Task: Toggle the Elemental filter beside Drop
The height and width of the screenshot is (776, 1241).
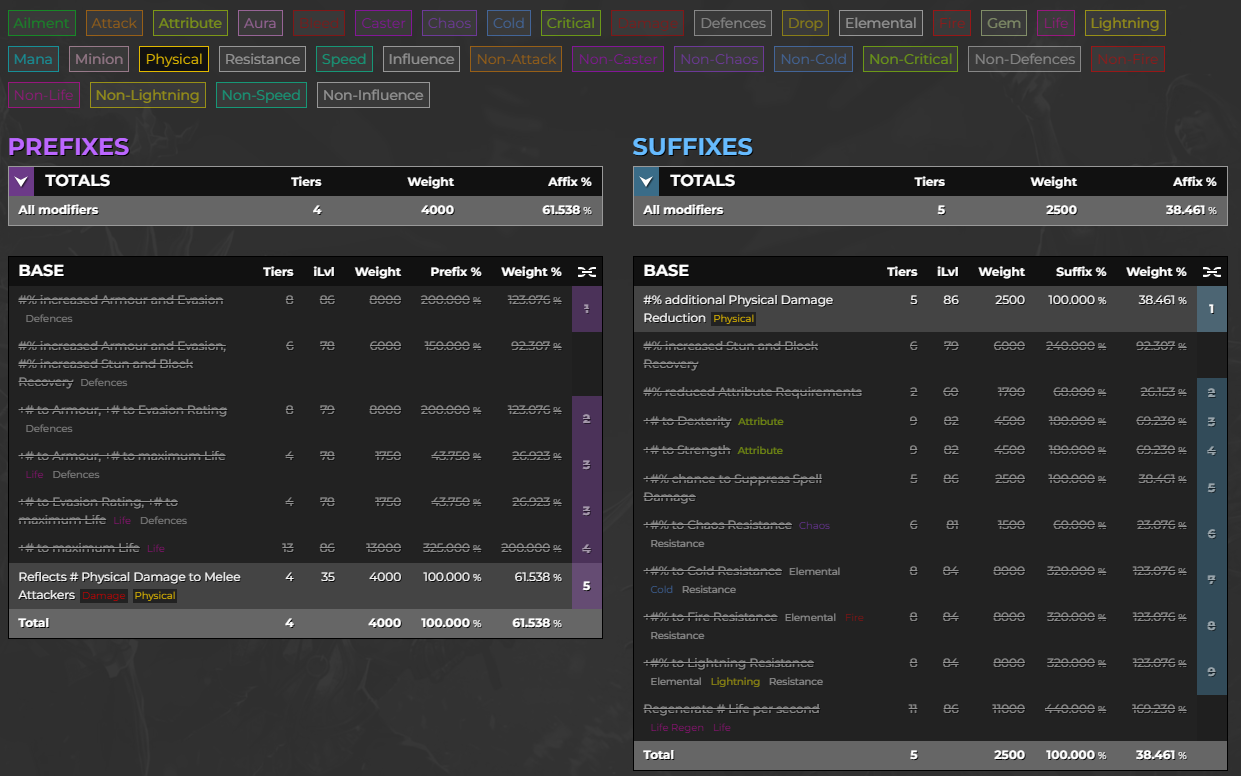Action: click(880, 23)
